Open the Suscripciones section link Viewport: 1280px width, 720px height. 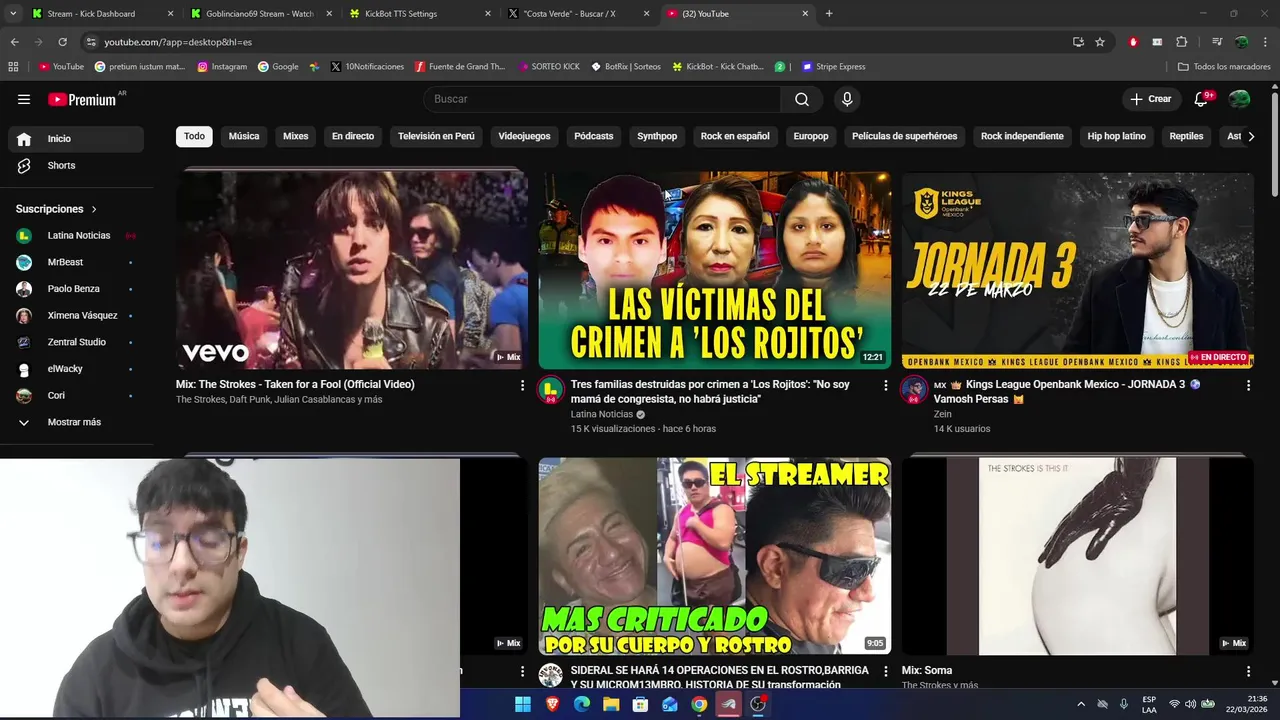tap(56, 209)
